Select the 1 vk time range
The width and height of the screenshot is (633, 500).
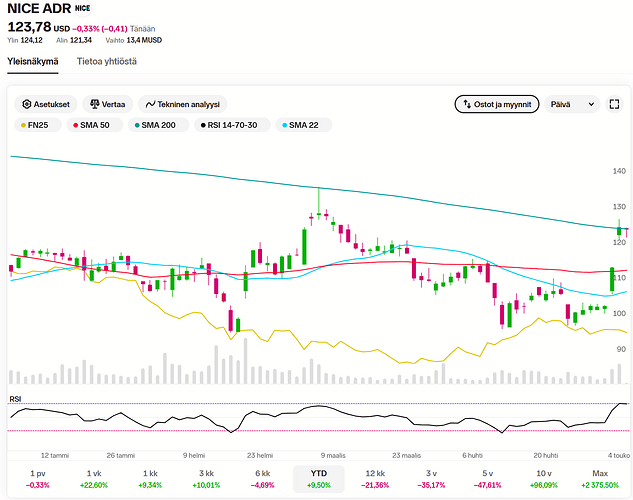94,479
